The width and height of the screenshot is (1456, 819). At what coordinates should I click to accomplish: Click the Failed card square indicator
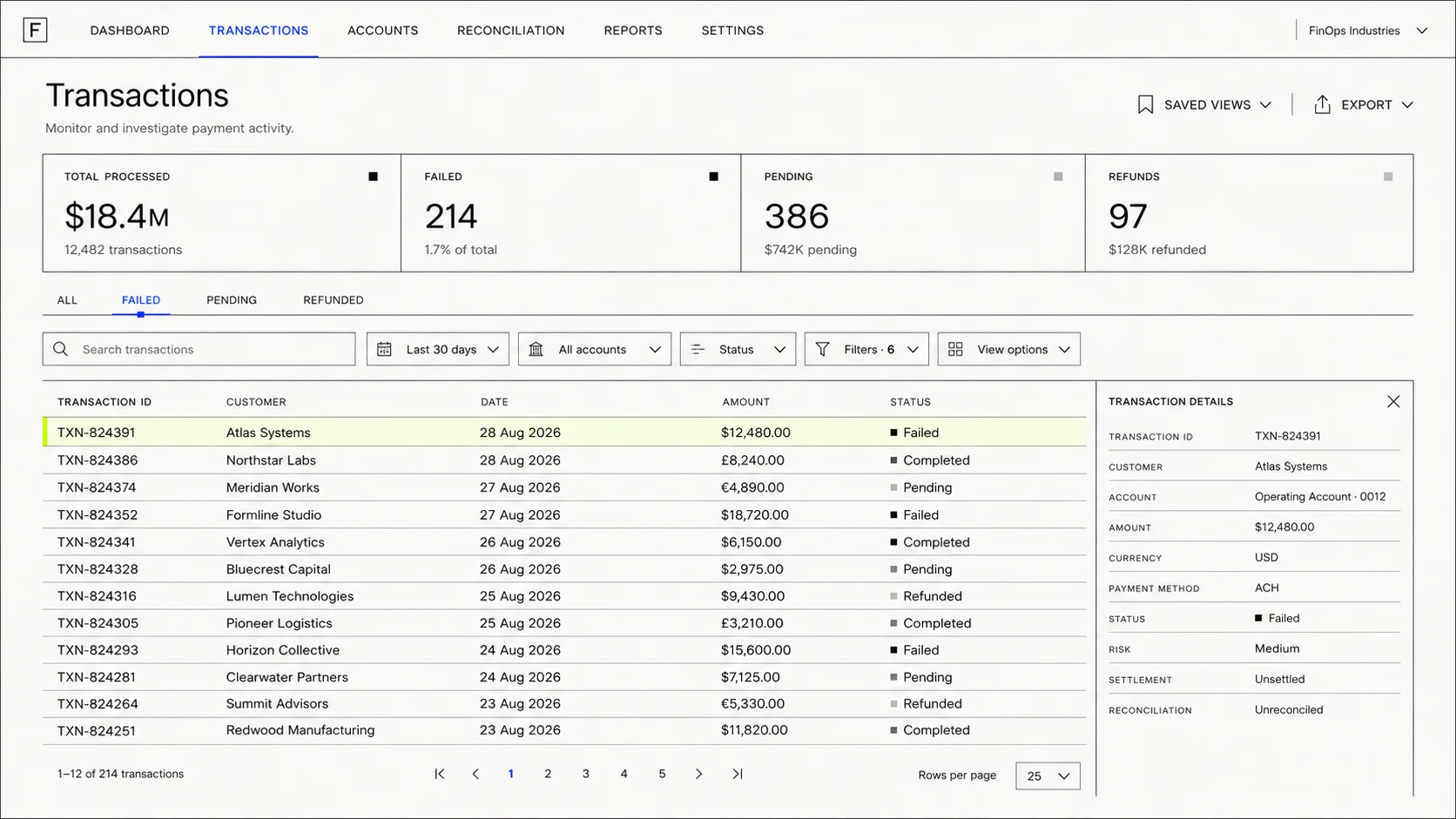(714, 177)
